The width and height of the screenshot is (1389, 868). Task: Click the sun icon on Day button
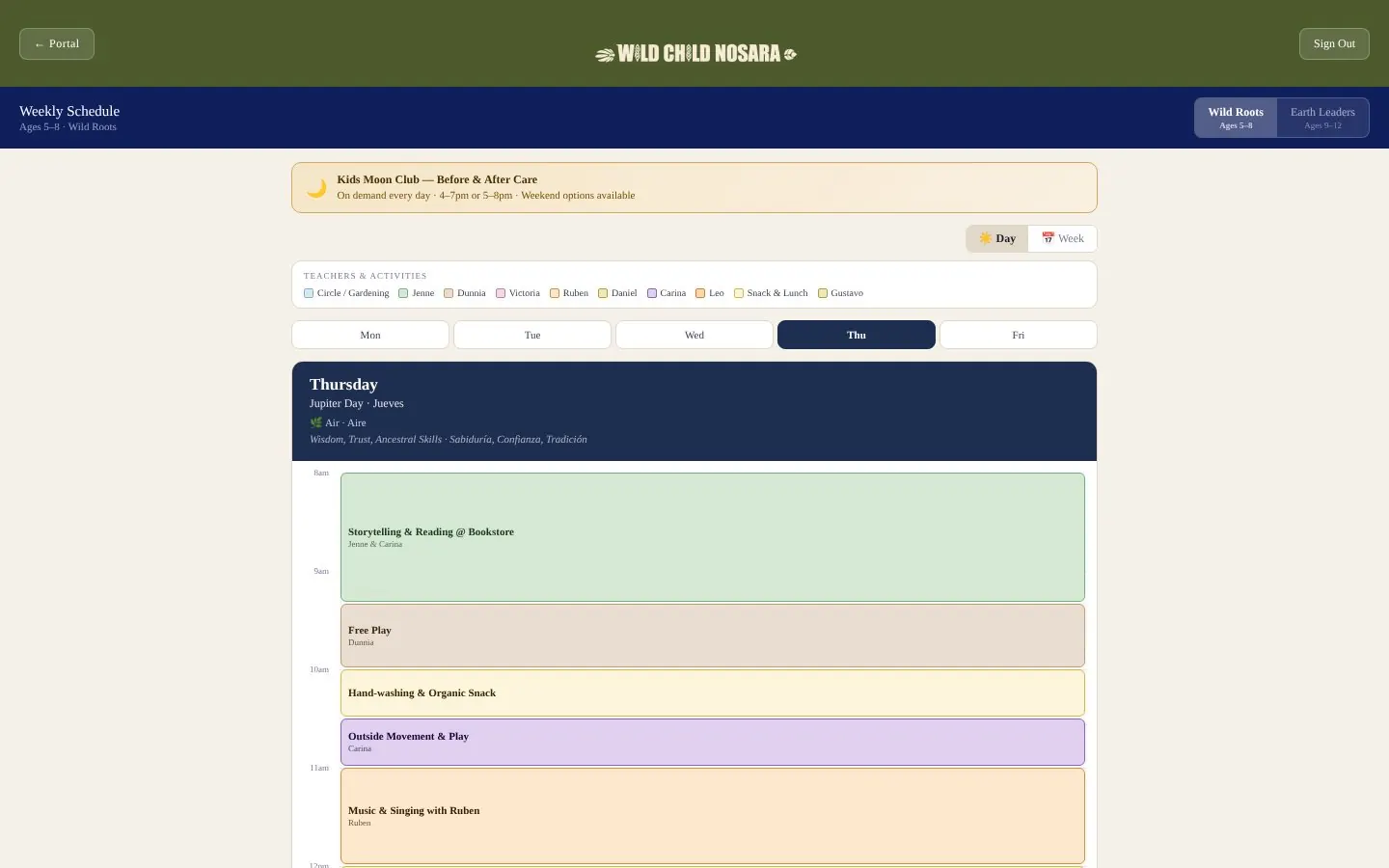[985, 238]
